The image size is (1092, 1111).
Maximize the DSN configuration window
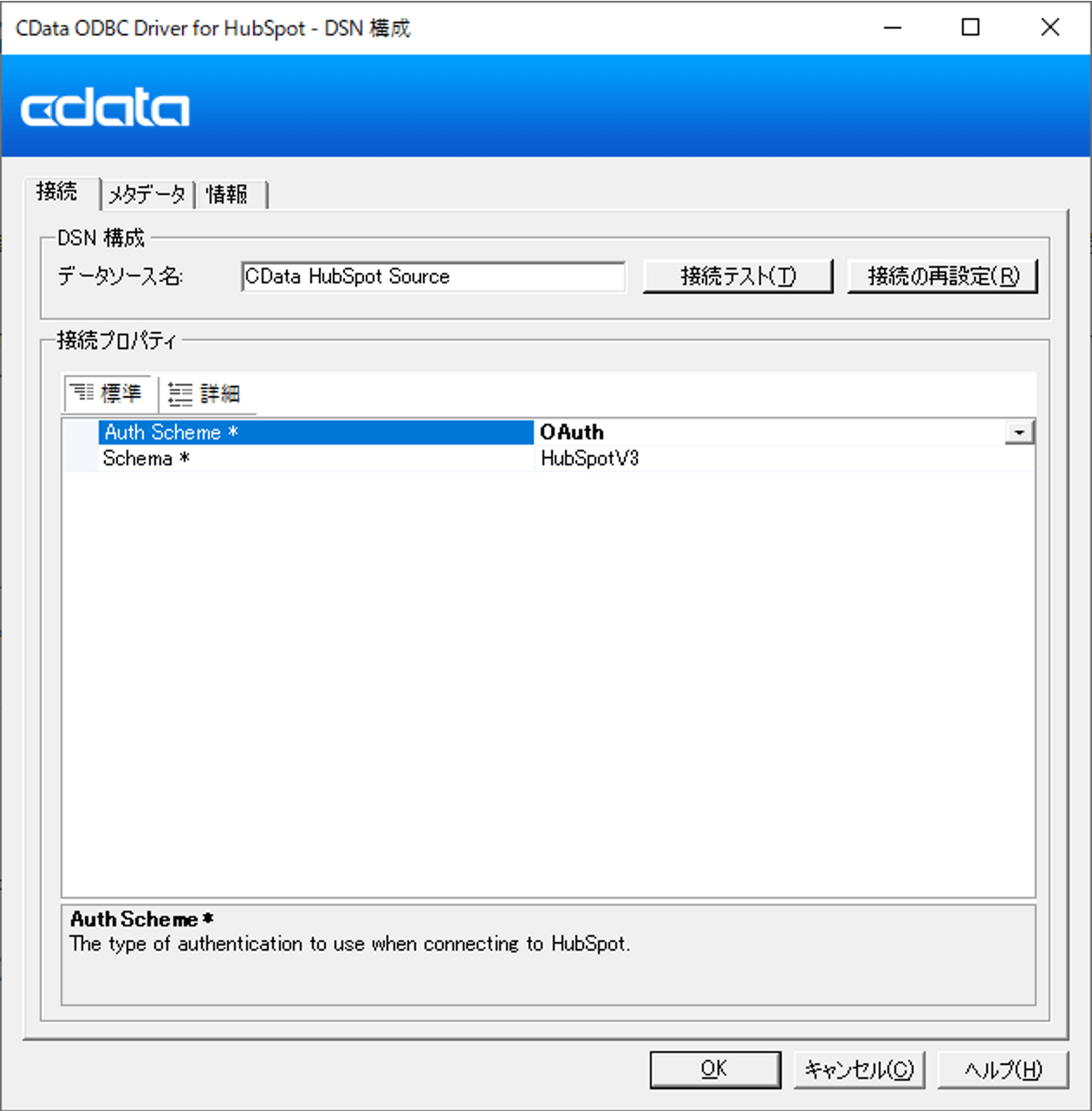point(971,28)
